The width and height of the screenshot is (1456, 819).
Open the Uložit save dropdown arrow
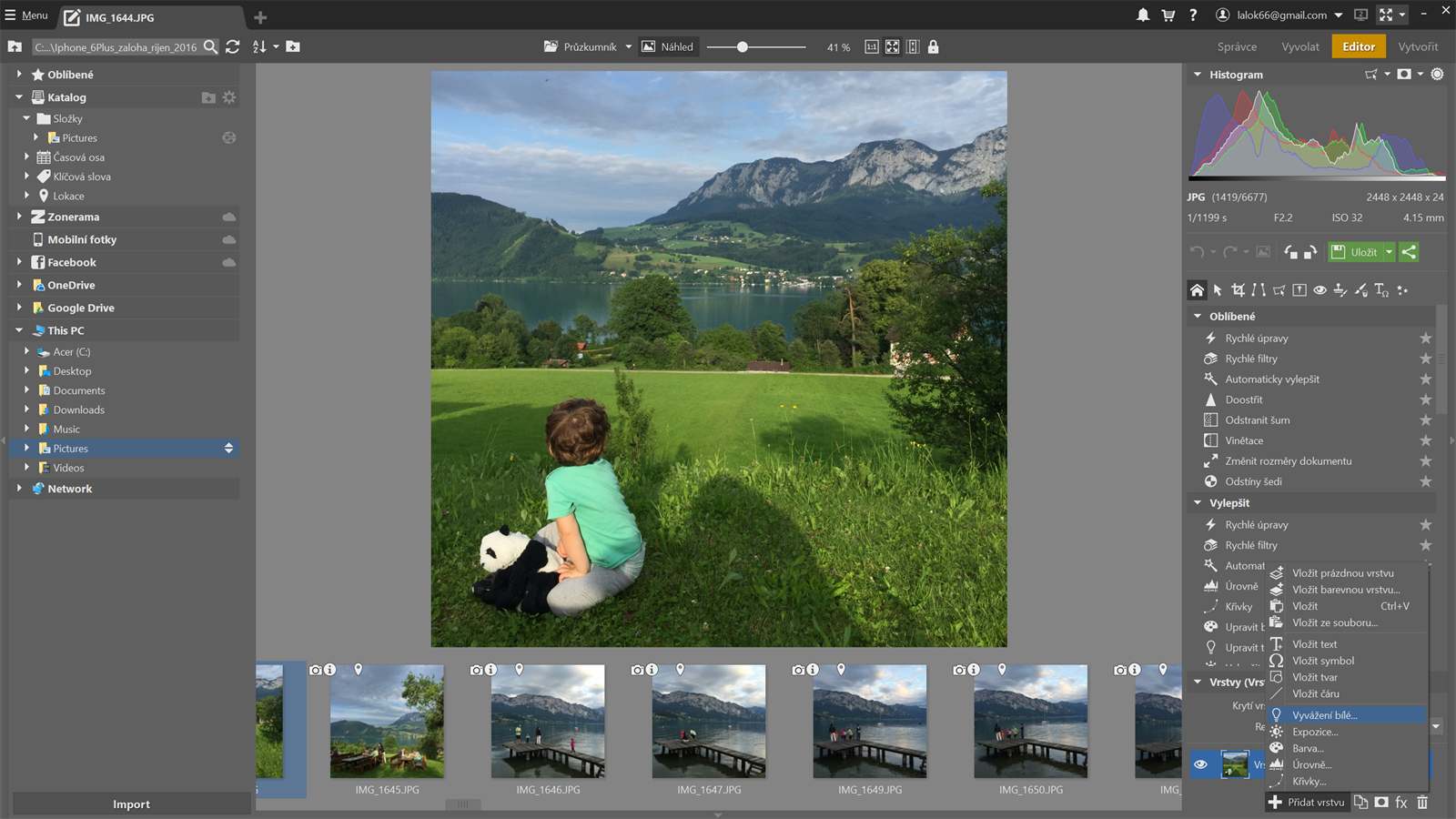[x=1389, y=252]
